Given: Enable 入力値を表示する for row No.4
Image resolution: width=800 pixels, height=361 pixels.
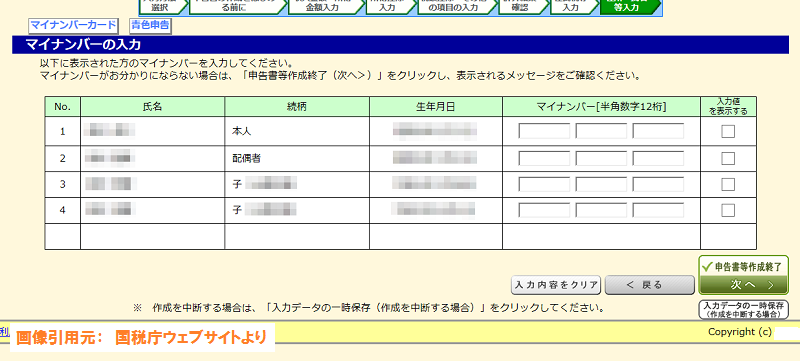Looking at the screenshot, I should [728, 210].
